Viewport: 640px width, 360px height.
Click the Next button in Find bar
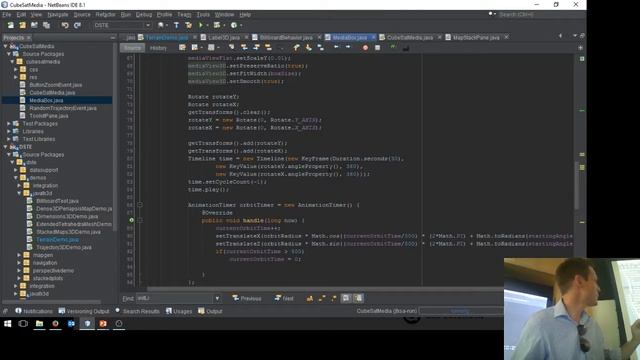pos(284,298)
